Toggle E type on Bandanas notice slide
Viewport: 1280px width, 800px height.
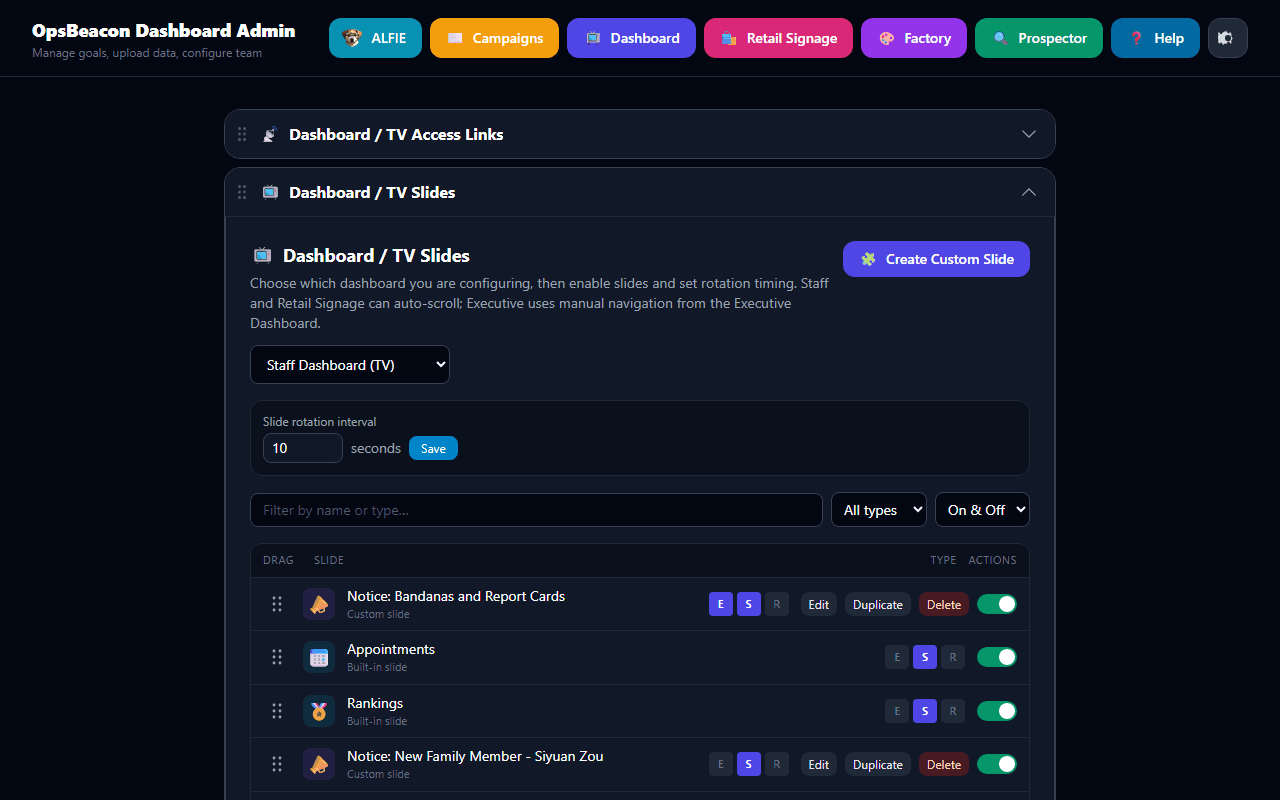[721, 604]
